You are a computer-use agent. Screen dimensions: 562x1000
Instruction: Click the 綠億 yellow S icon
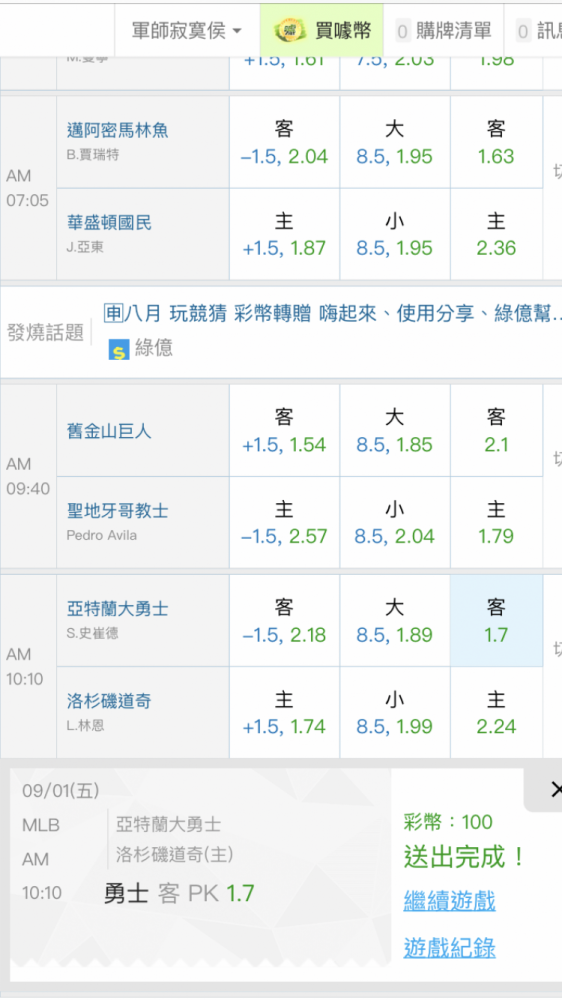(119, 349)
